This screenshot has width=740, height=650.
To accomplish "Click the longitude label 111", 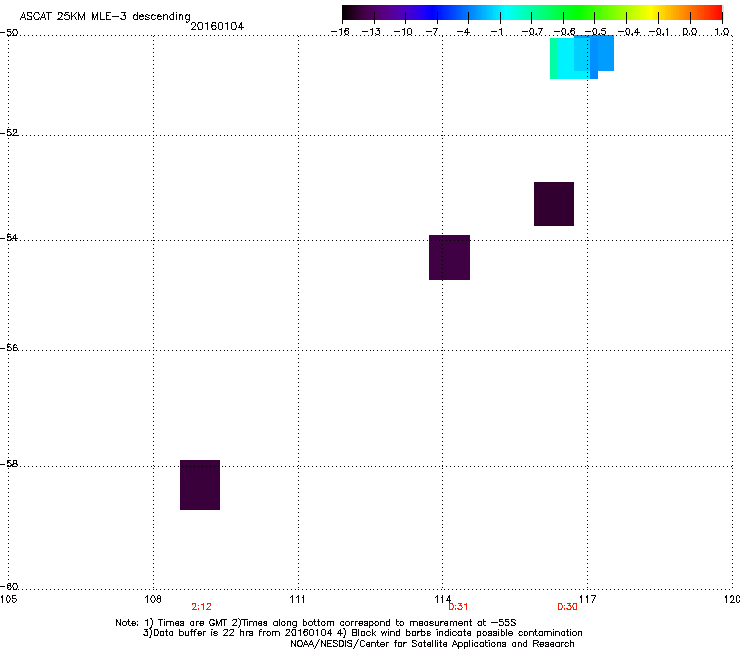I will tap(297, 599).
